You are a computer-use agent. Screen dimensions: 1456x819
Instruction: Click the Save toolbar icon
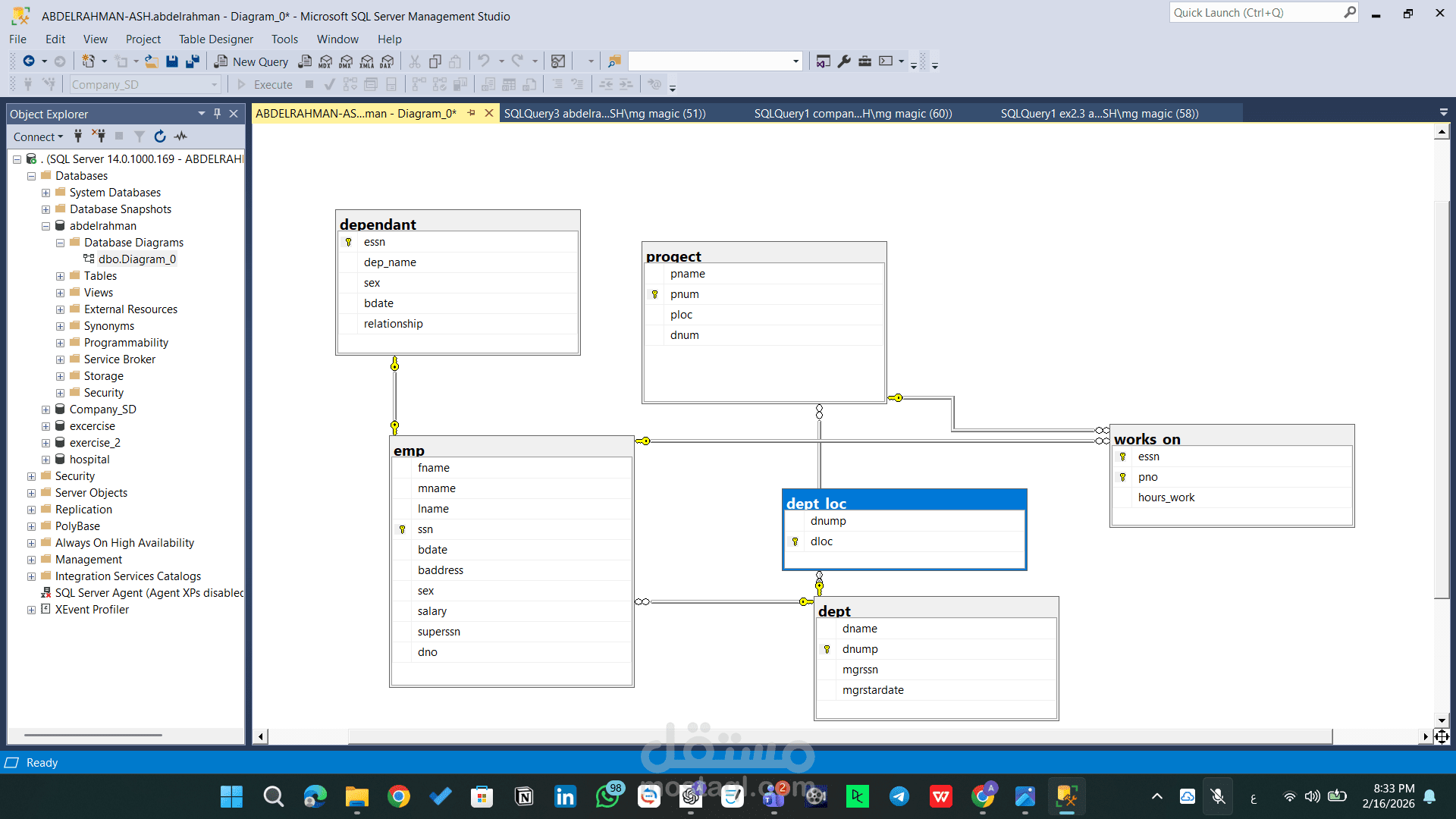point(173,61)
